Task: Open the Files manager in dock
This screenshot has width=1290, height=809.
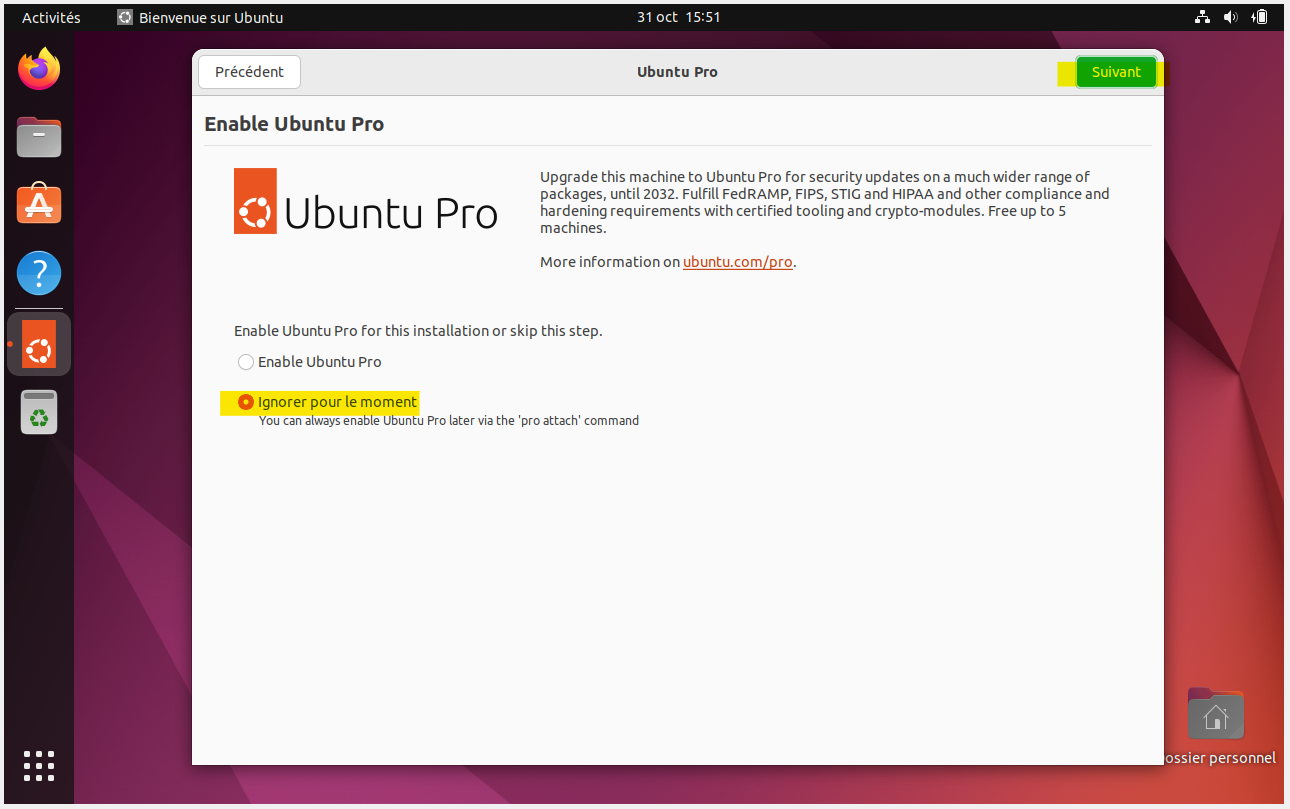Action: [x=39, y=137]
